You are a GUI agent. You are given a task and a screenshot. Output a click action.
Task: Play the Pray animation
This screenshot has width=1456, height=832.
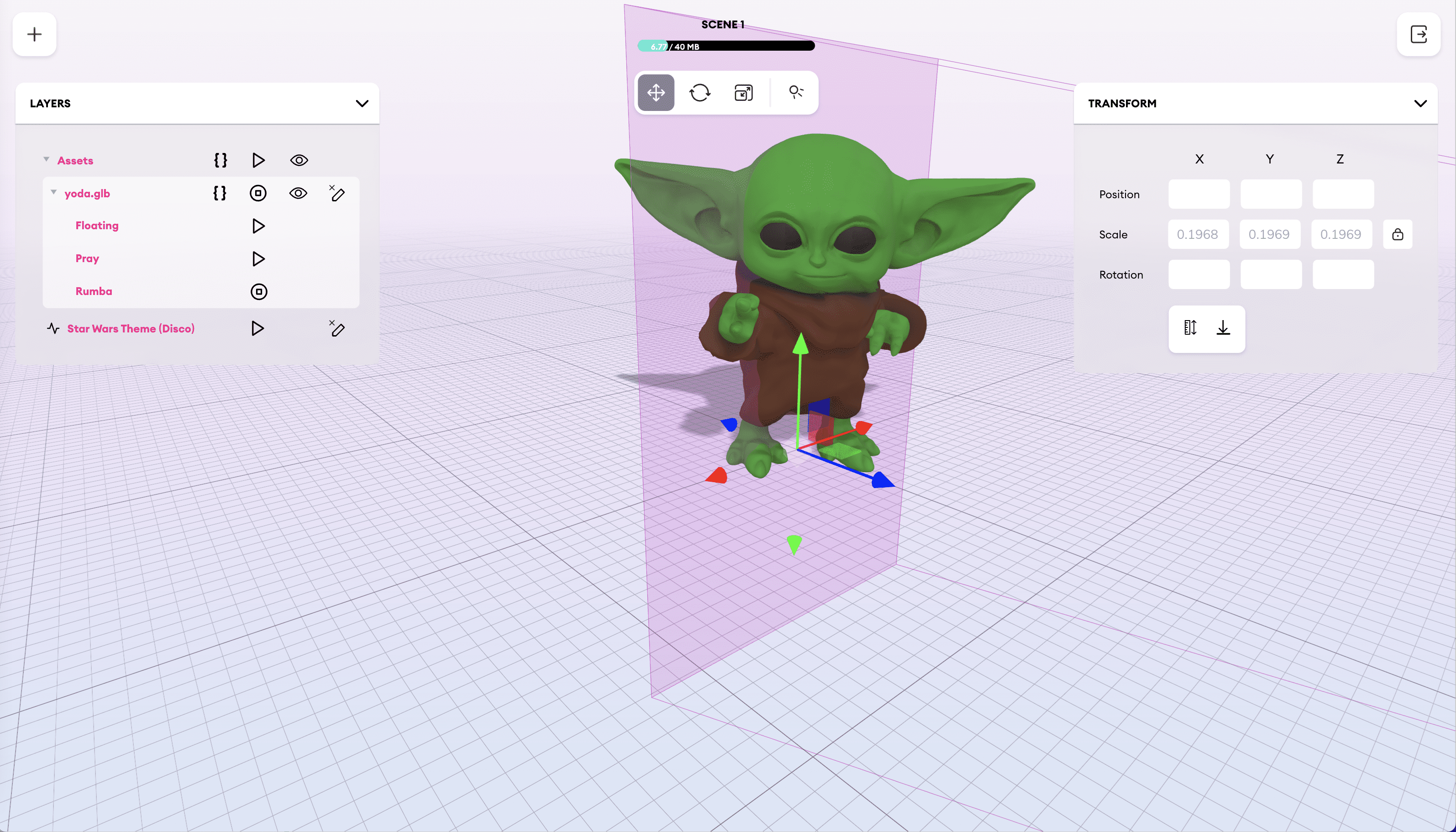[258, 259]
